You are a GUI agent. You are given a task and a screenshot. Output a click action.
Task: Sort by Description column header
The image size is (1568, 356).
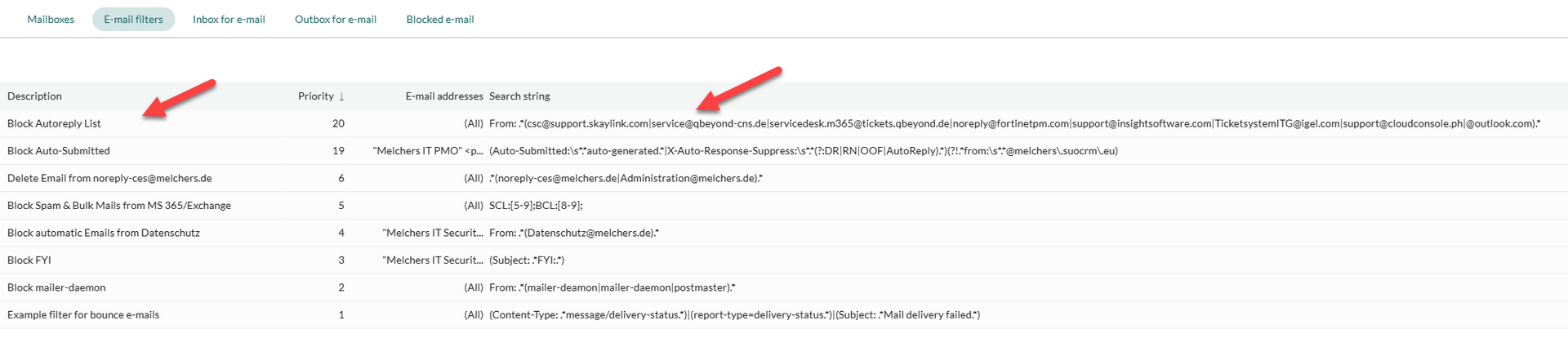[34, 96]
